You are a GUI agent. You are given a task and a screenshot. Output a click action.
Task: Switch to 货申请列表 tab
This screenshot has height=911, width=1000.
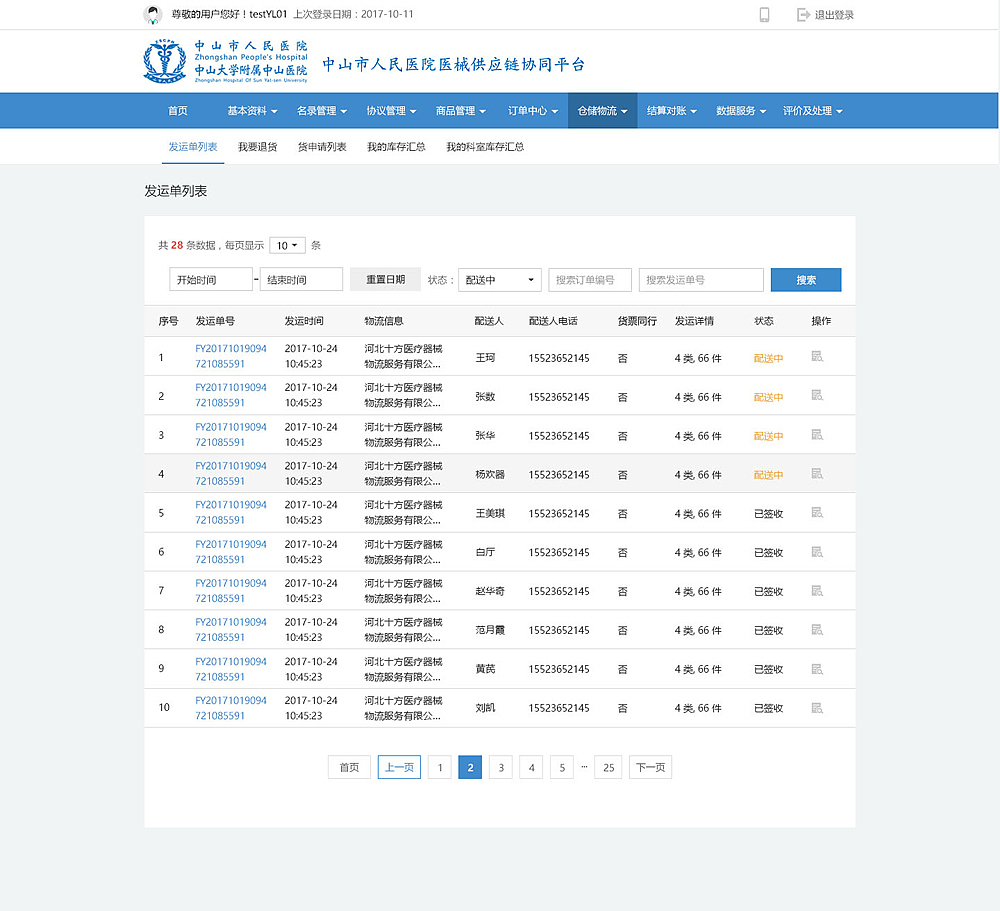[322, 147]
